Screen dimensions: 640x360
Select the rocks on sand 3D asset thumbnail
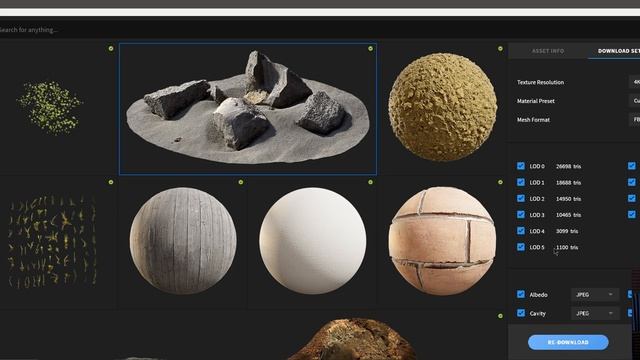[x=248, y=109]
